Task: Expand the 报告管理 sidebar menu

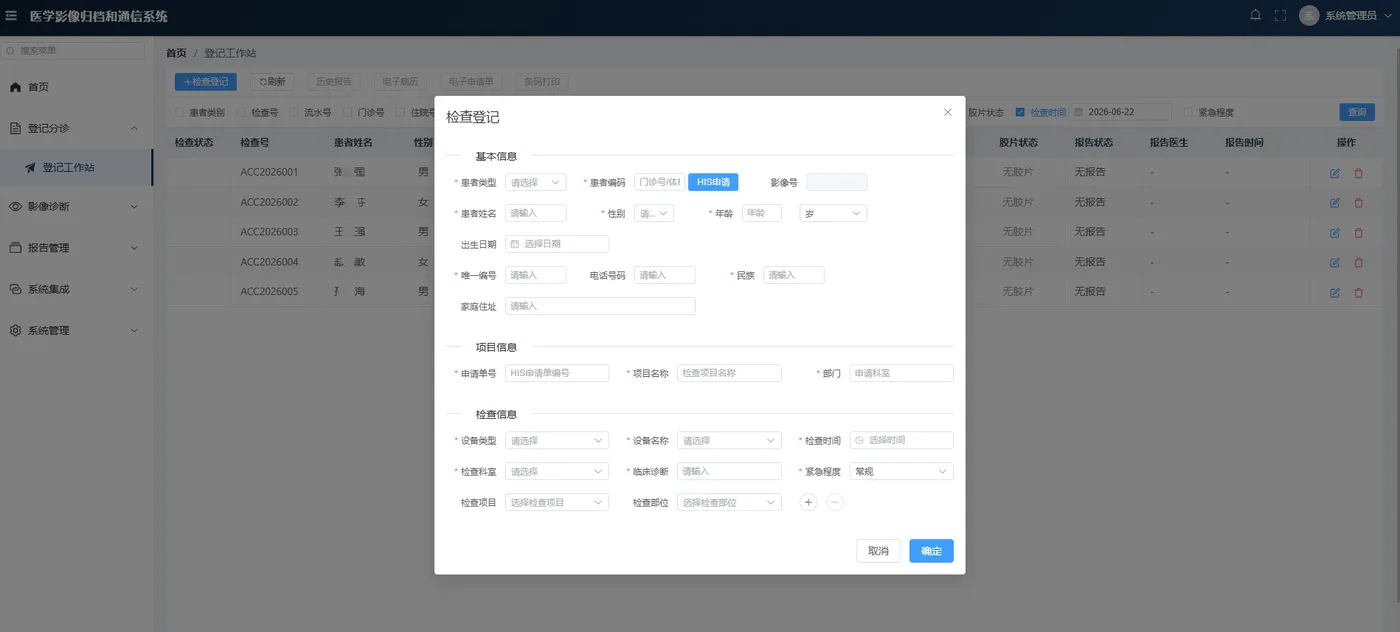Action: point(134,247)
